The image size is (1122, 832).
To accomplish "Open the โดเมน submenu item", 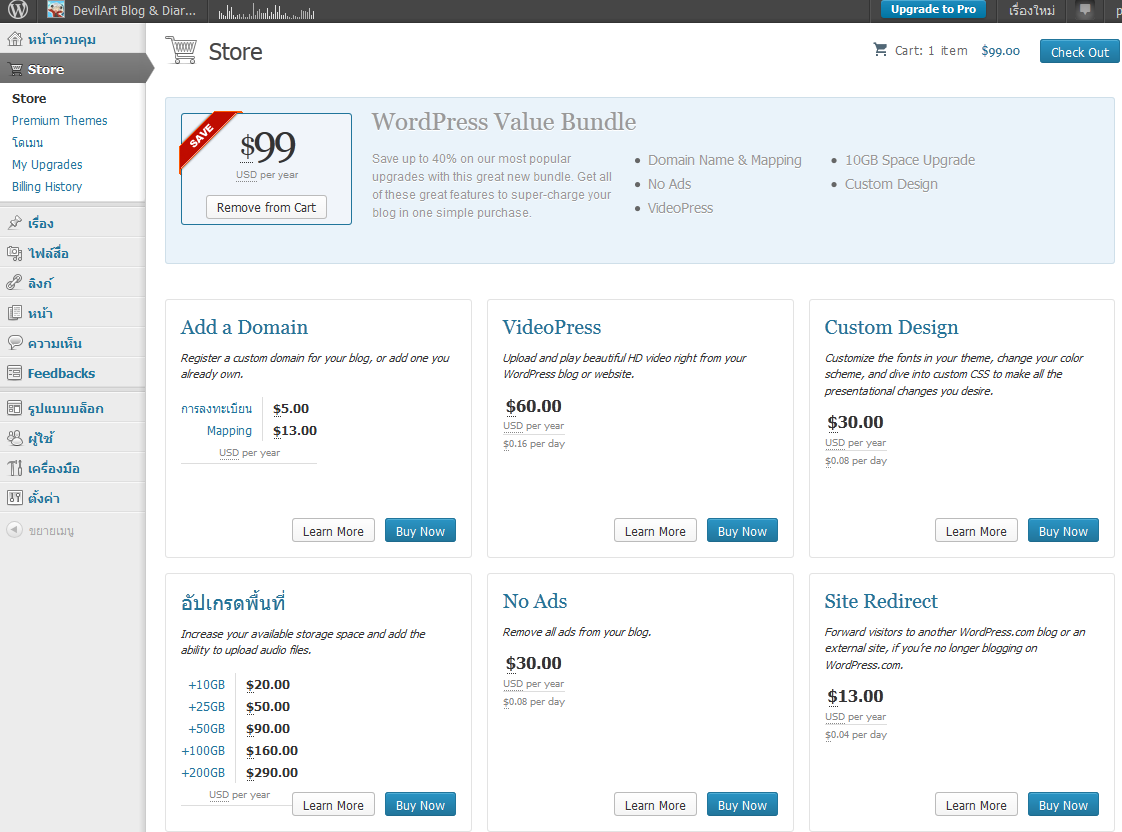I will [28, 142].
